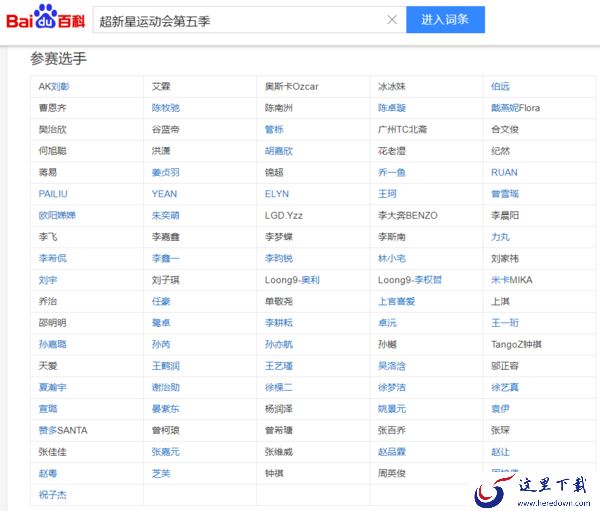Open the 孙亦航 link

279,344
